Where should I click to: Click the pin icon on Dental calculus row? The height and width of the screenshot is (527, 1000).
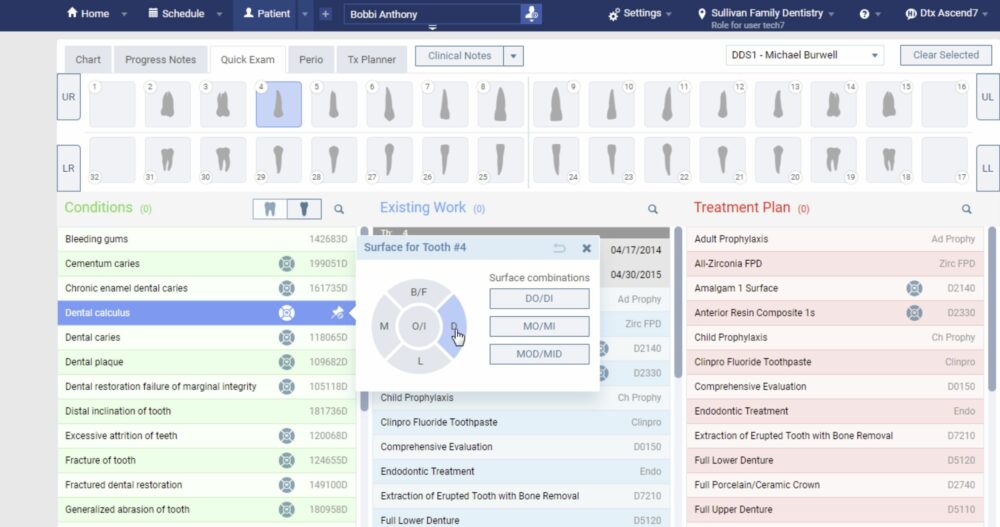coord(337,313)
